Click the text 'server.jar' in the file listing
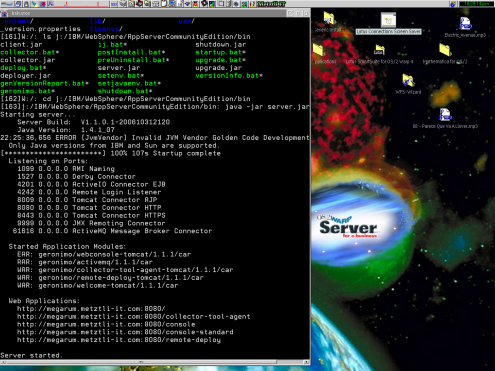Screen dimensions: 495x371 click(x=119, y=68)
